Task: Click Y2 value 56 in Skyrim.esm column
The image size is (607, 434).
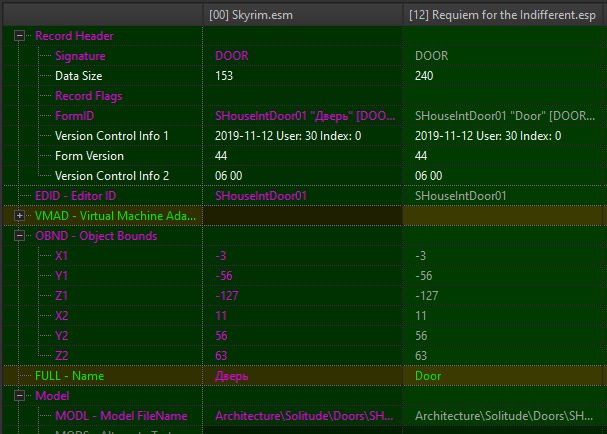Action: [x=221, y=336]
